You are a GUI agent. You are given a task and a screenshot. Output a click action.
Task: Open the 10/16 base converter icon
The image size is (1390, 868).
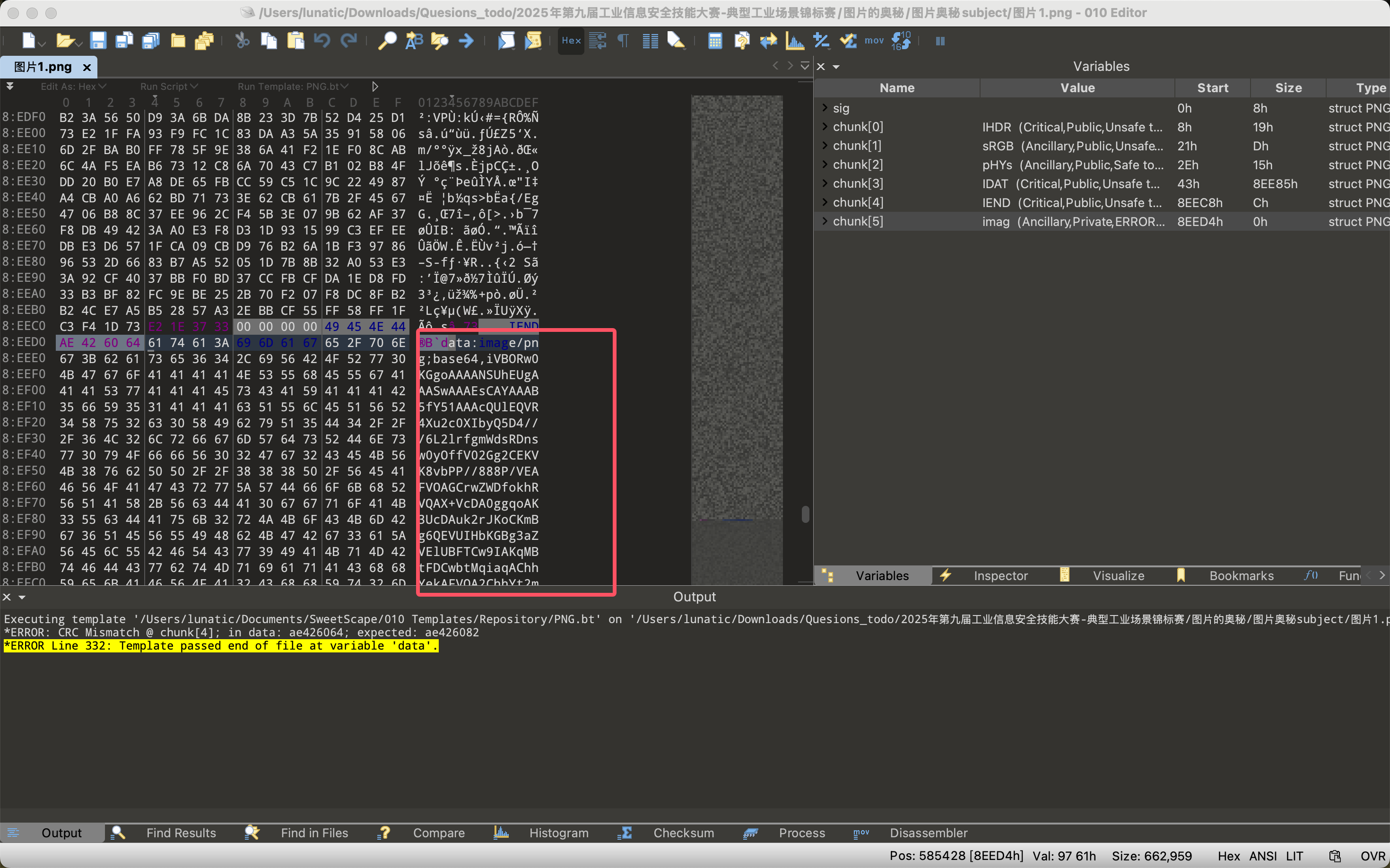coord(901,41)
